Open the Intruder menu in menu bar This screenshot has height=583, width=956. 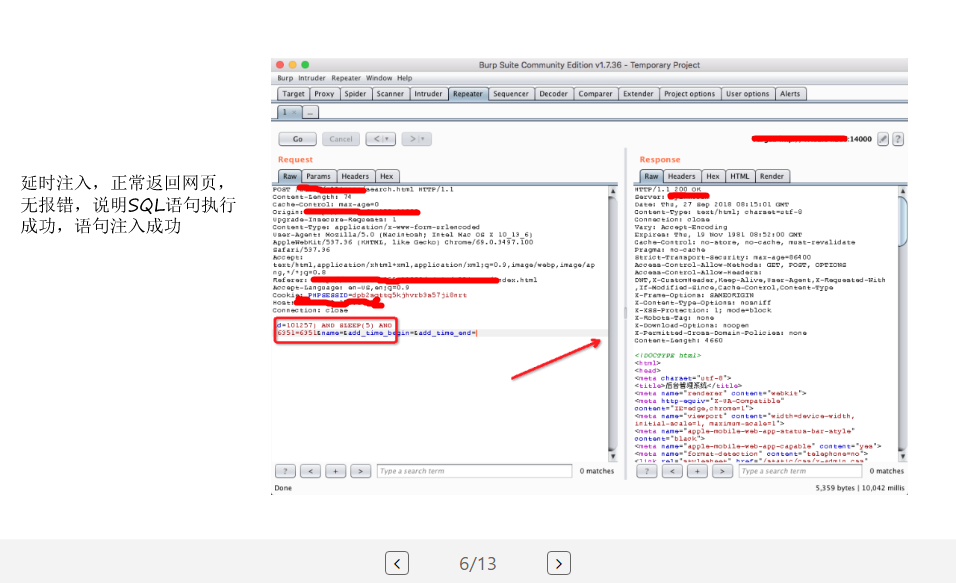312,78
